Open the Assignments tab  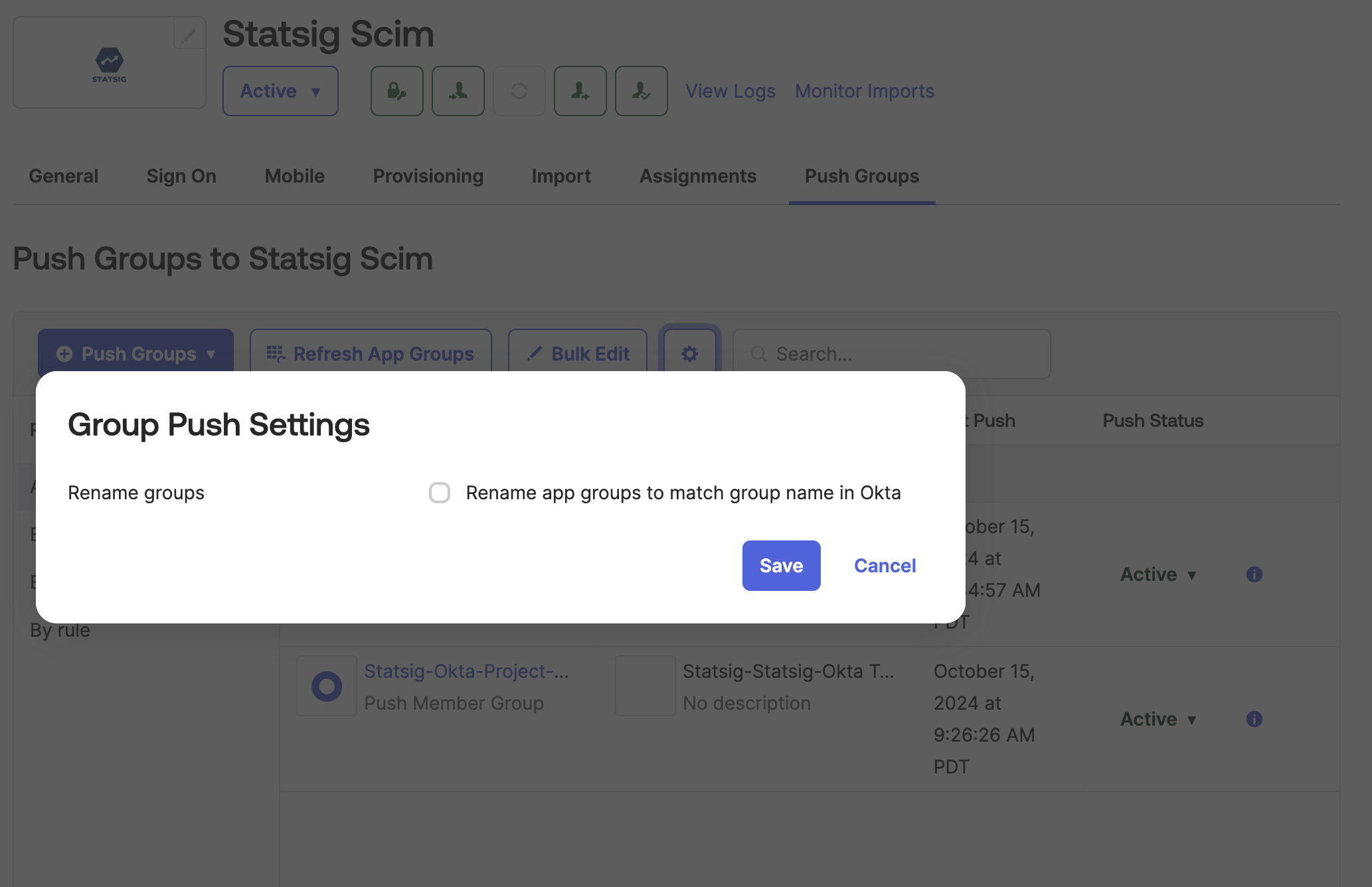(x=697, y=176)
